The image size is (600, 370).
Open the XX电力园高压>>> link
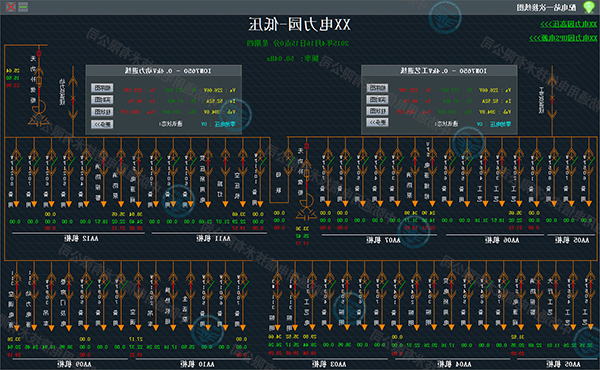(x=568, y=24)
